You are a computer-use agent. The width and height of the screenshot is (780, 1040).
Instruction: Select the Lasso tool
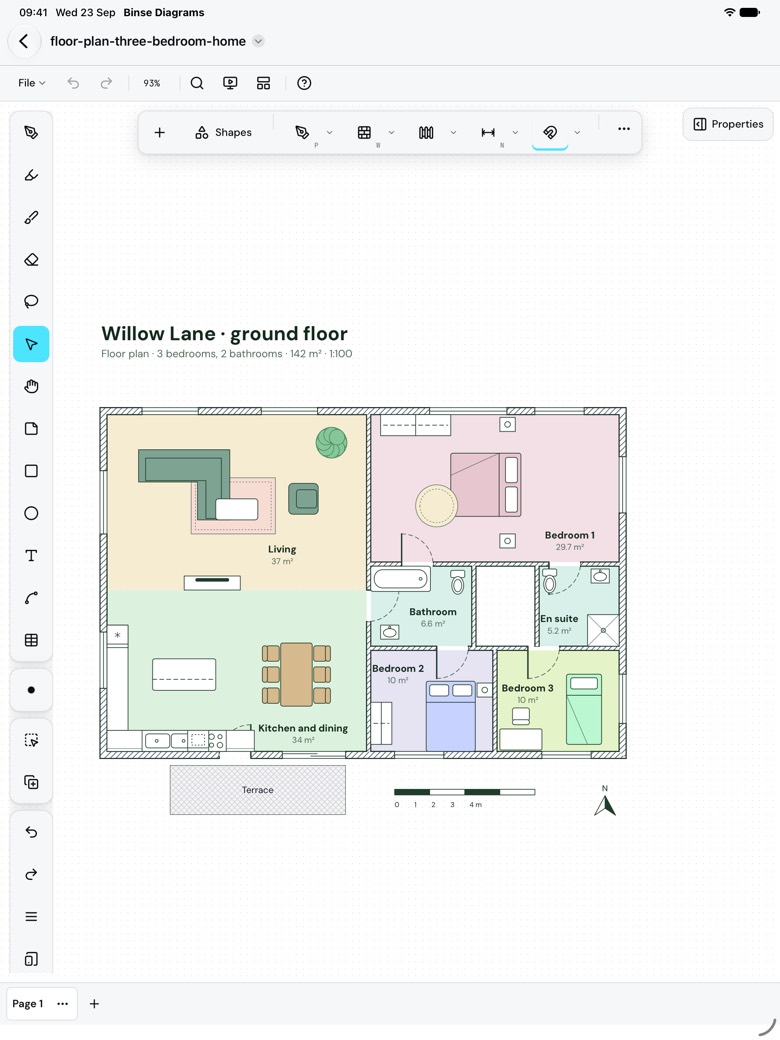pos(31,302)
